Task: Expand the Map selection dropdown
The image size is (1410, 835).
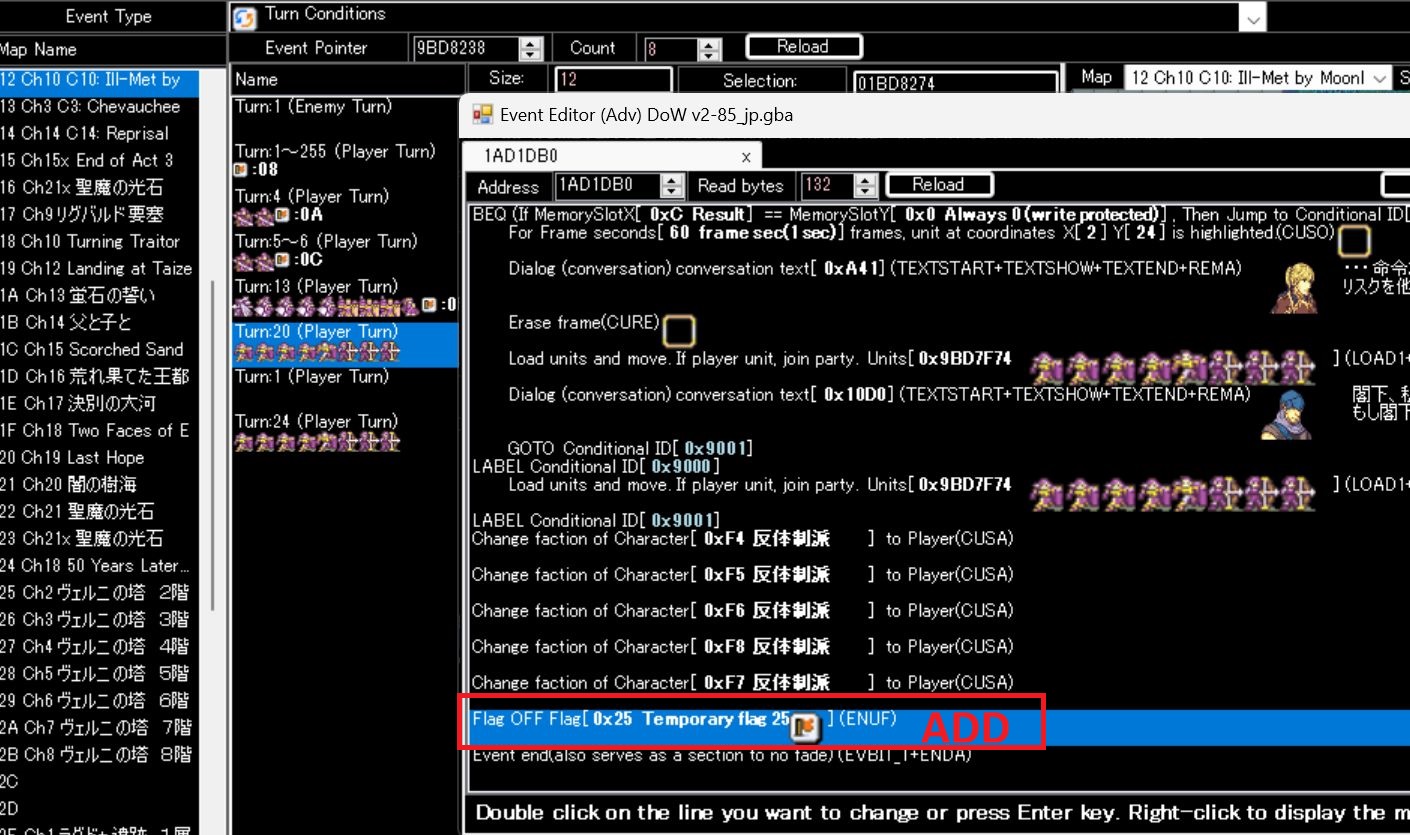Action: coord(1380,78)
